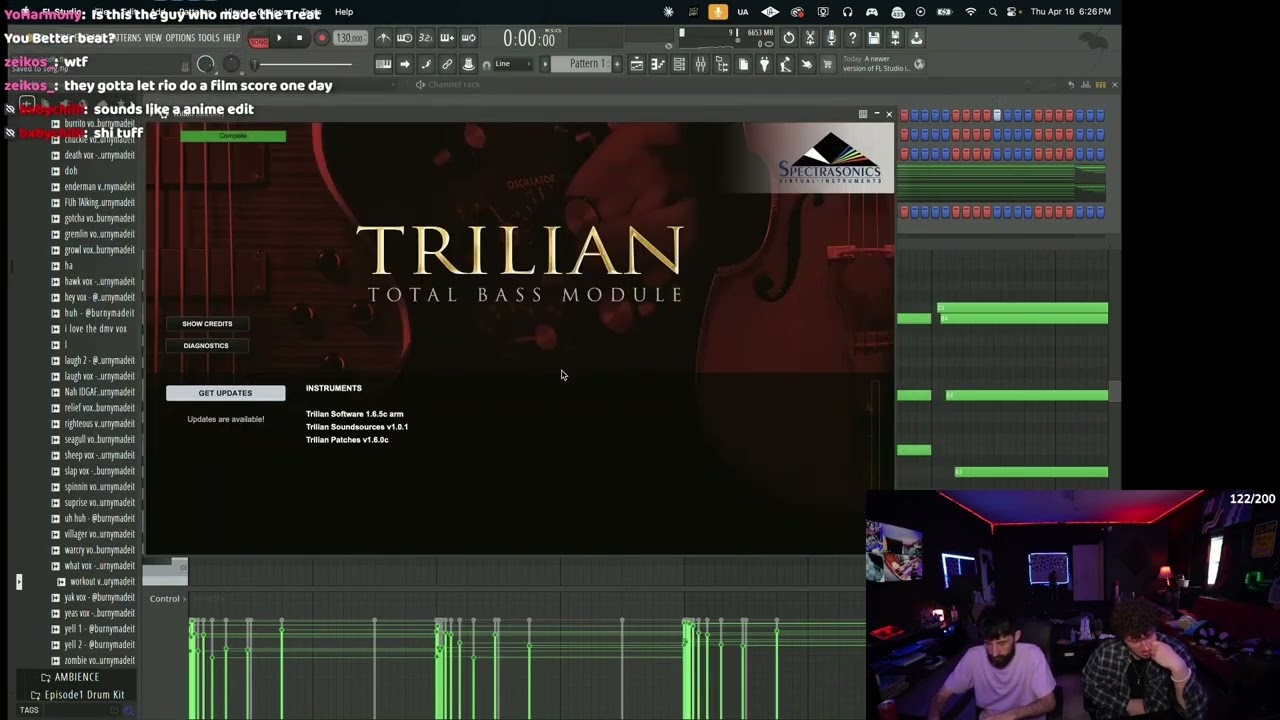Add a new pattern with plus button
The width and height of the screenshot is (1280, 720).
[617, 64]
